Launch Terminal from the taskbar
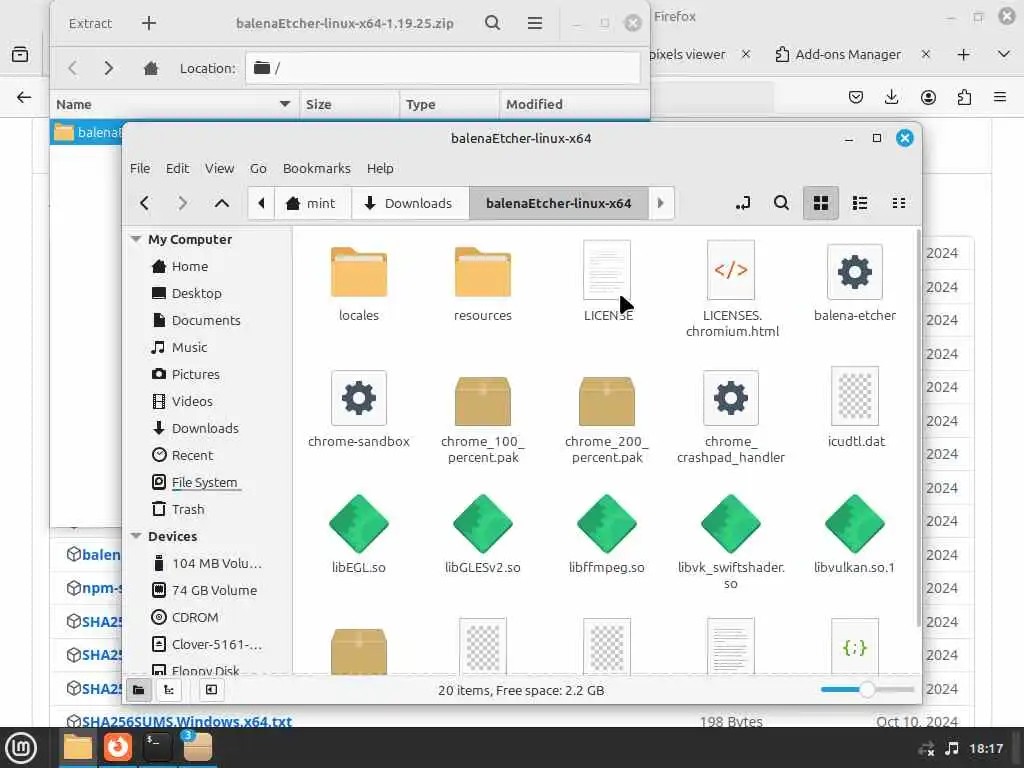 pyautogui.click(x=157, y=747)
